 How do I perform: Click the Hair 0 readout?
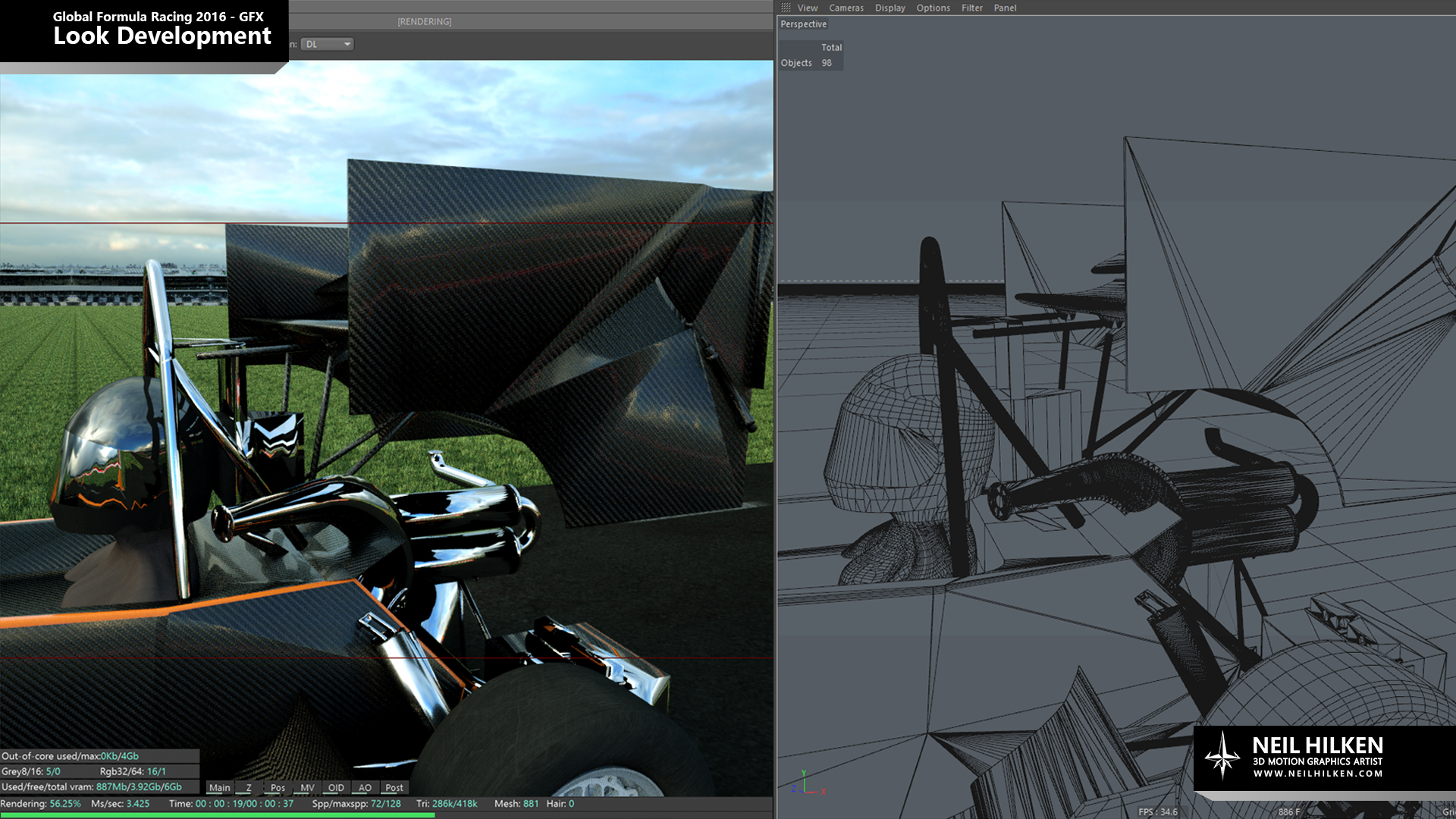coord(560,804)
